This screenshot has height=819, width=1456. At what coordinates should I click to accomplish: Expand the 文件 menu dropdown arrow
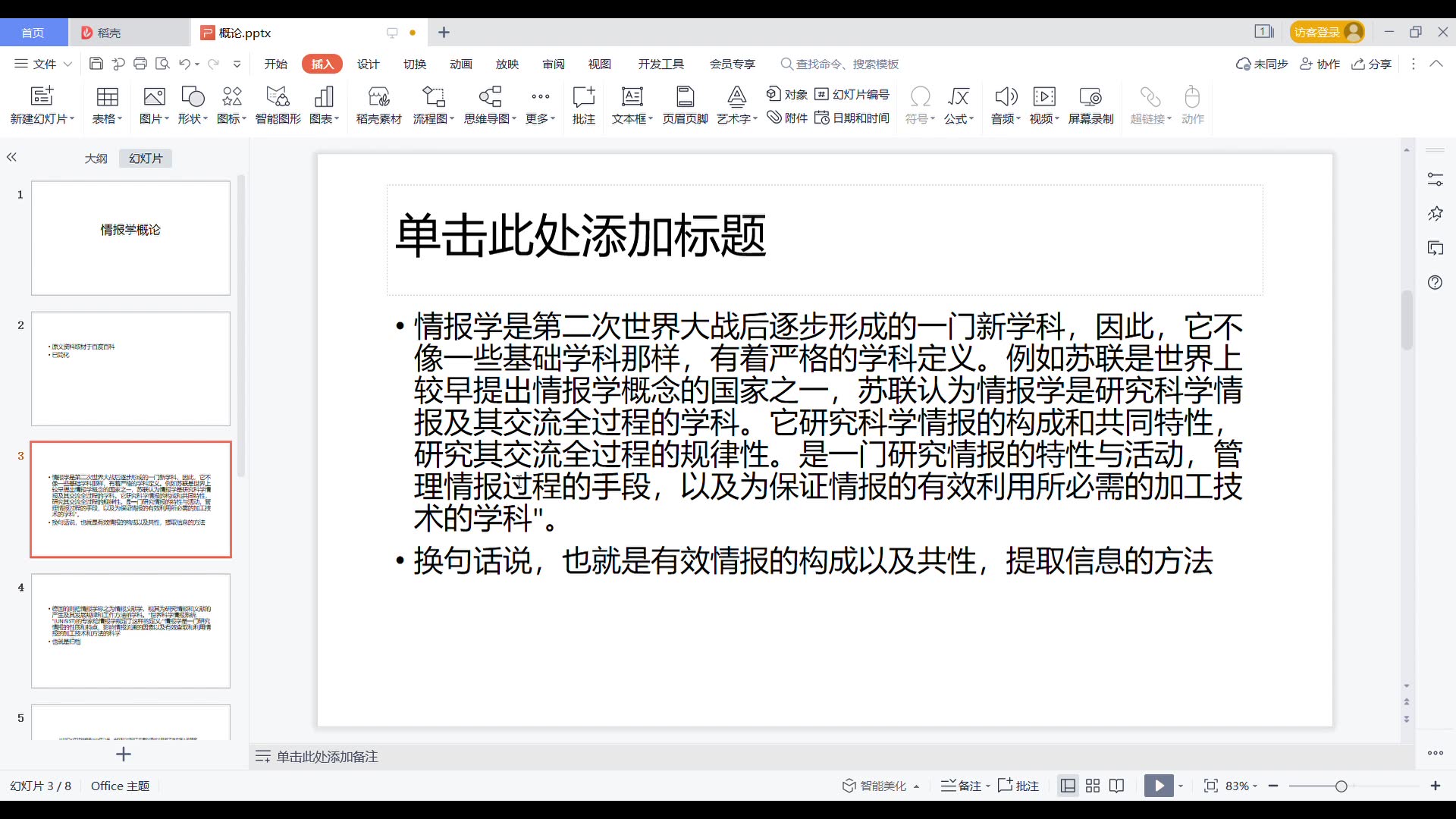coord(67,64)
